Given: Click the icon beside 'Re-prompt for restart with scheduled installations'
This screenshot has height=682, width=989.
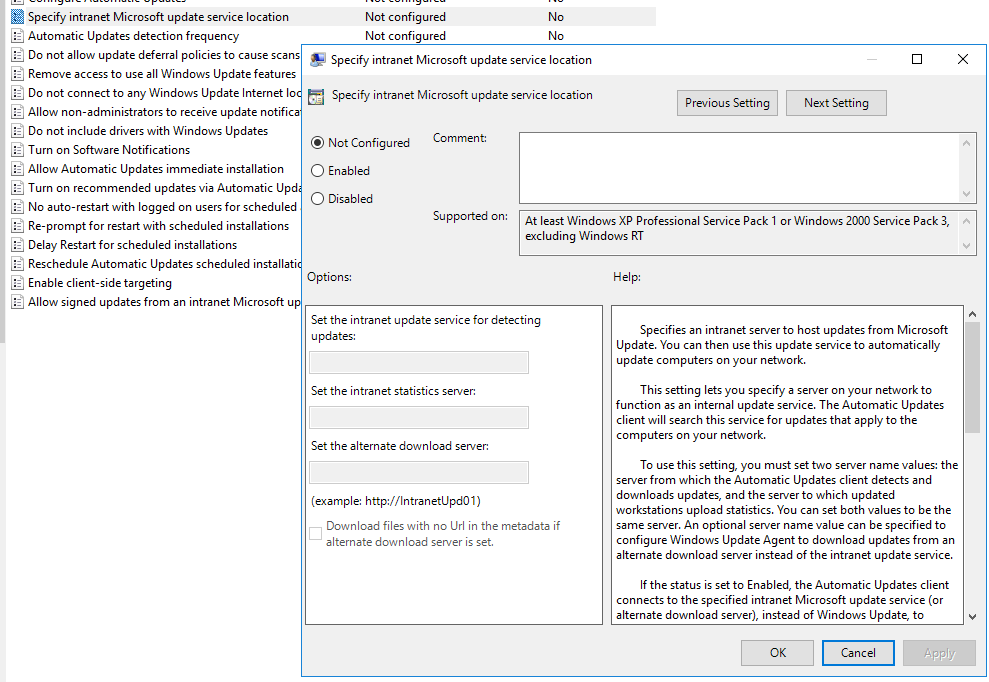Looking at the screenshot, I should (18, 226).
